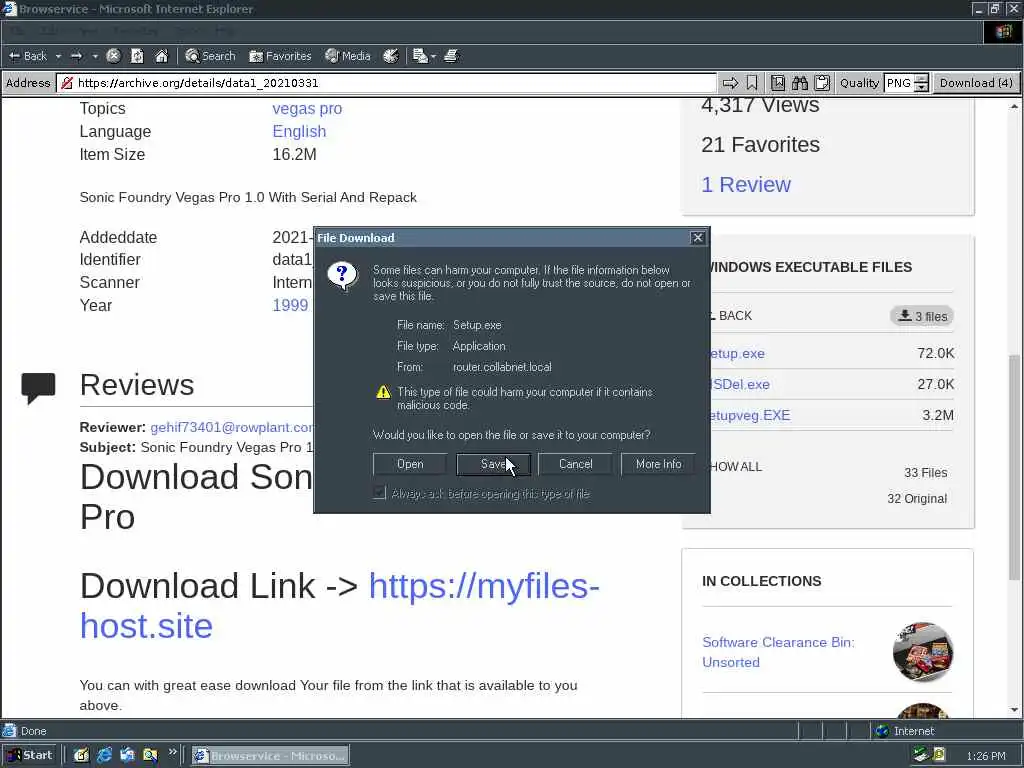Click the Outlook Express quick launch icon

tap(127, 756)
